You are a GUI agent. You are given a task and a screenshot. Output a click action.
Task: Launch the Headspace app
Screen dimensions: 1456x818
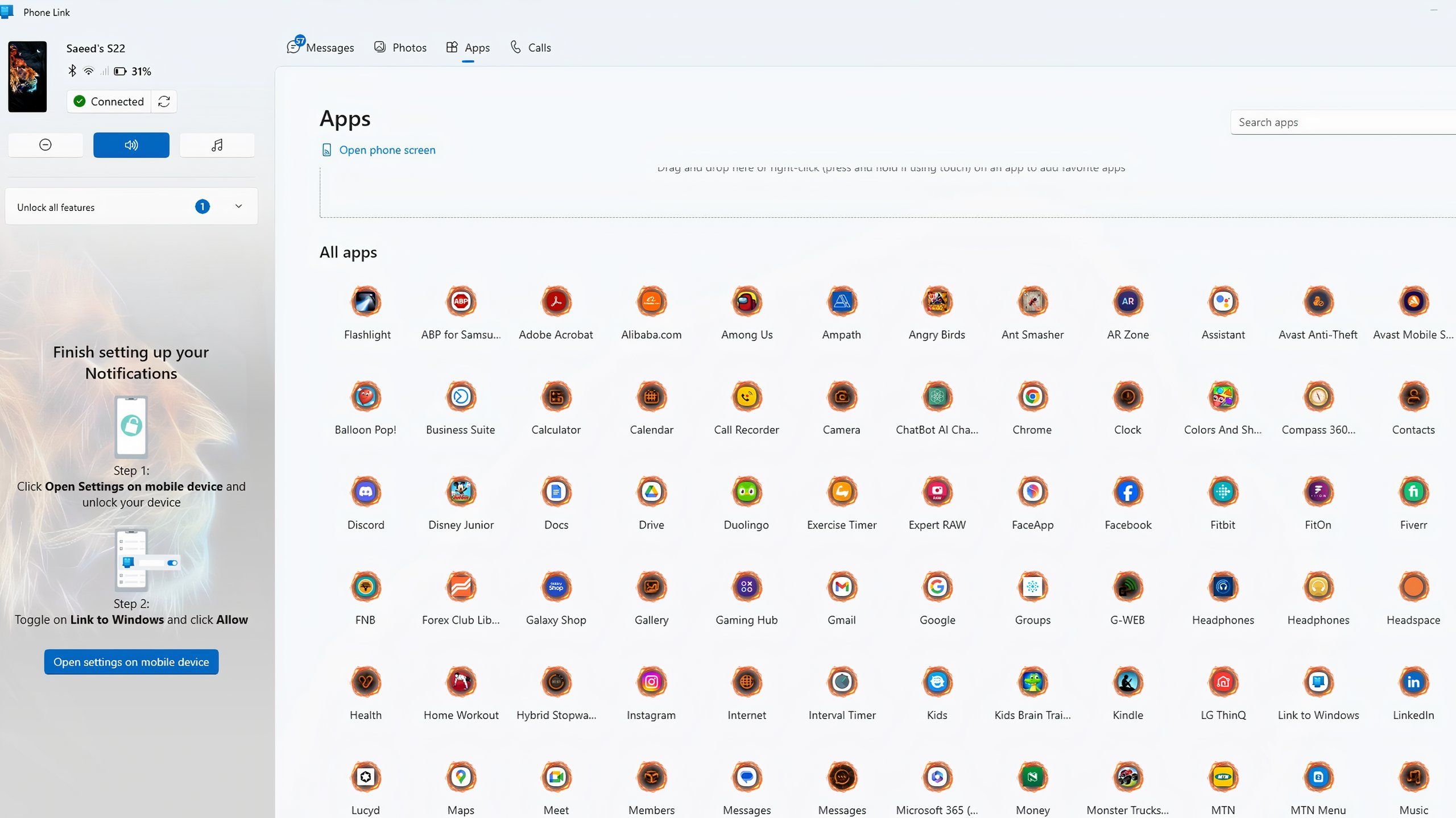coord(1413,587)
